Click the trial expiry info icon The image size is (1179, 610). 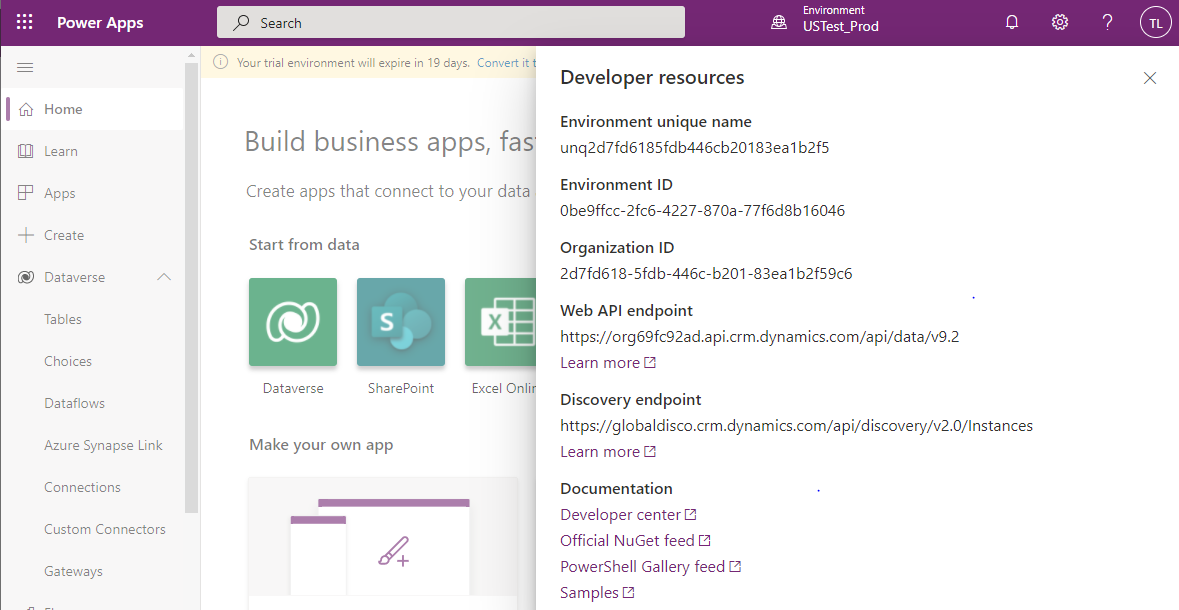click(x=220, y=62)
